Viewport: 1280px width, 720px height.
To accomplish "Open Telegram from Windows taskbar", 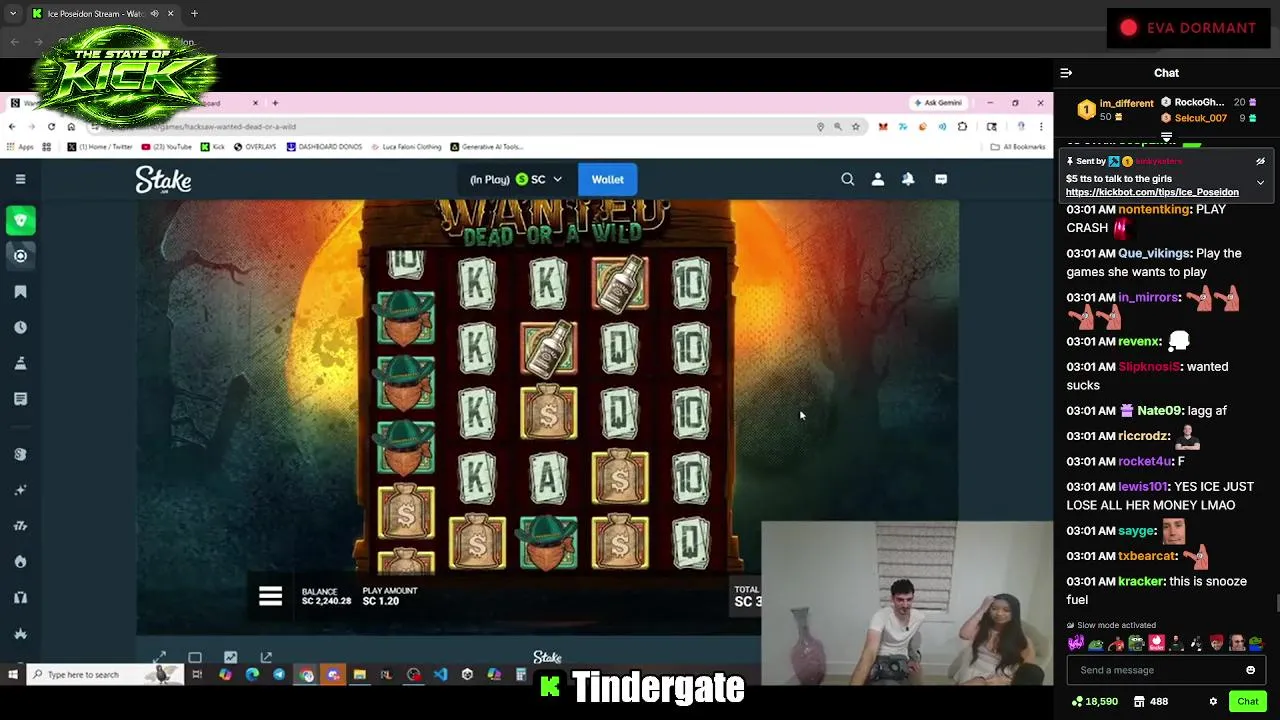I will click(x=278, y=675).
